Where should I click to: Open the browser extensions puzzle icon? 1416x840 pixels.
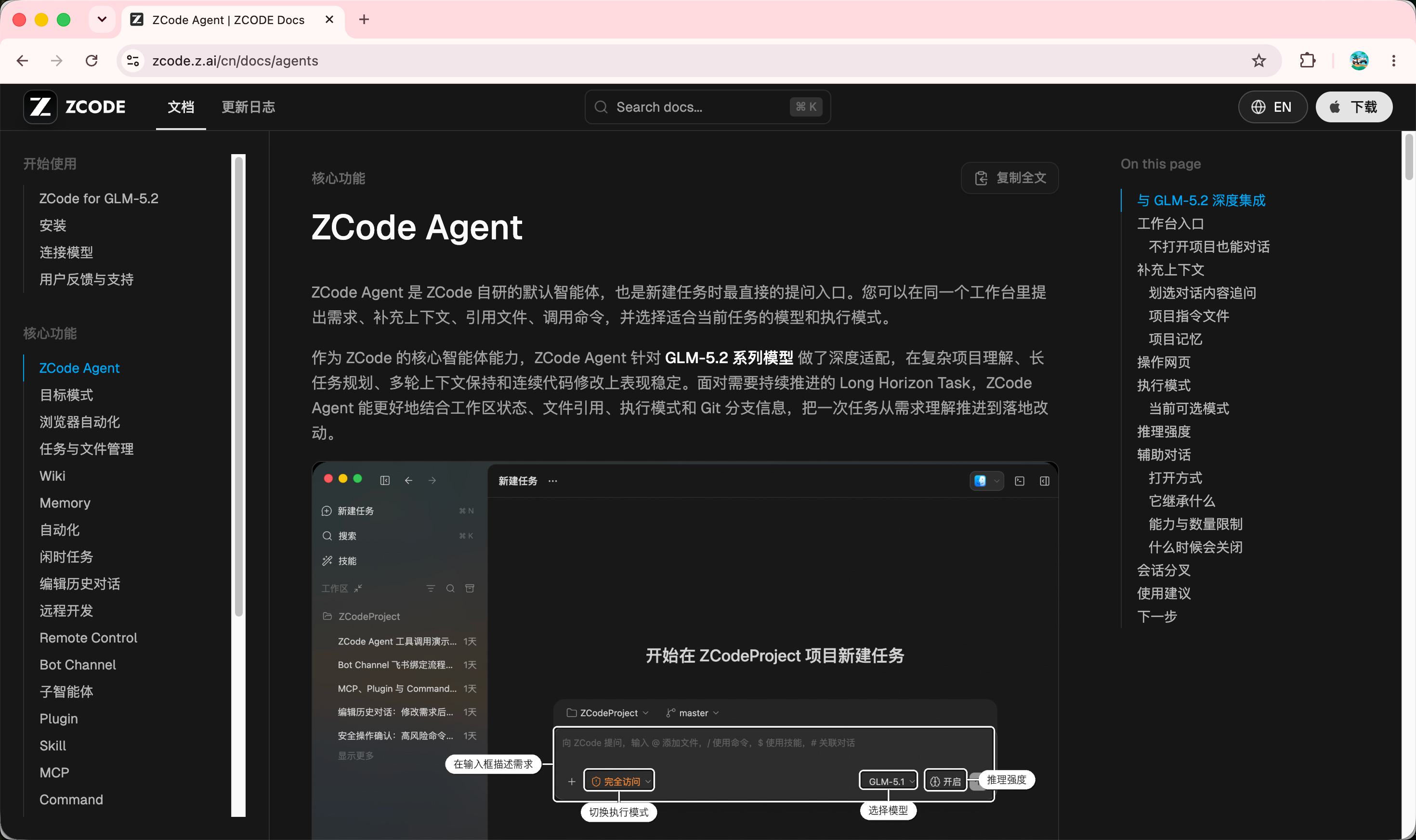1307,61
